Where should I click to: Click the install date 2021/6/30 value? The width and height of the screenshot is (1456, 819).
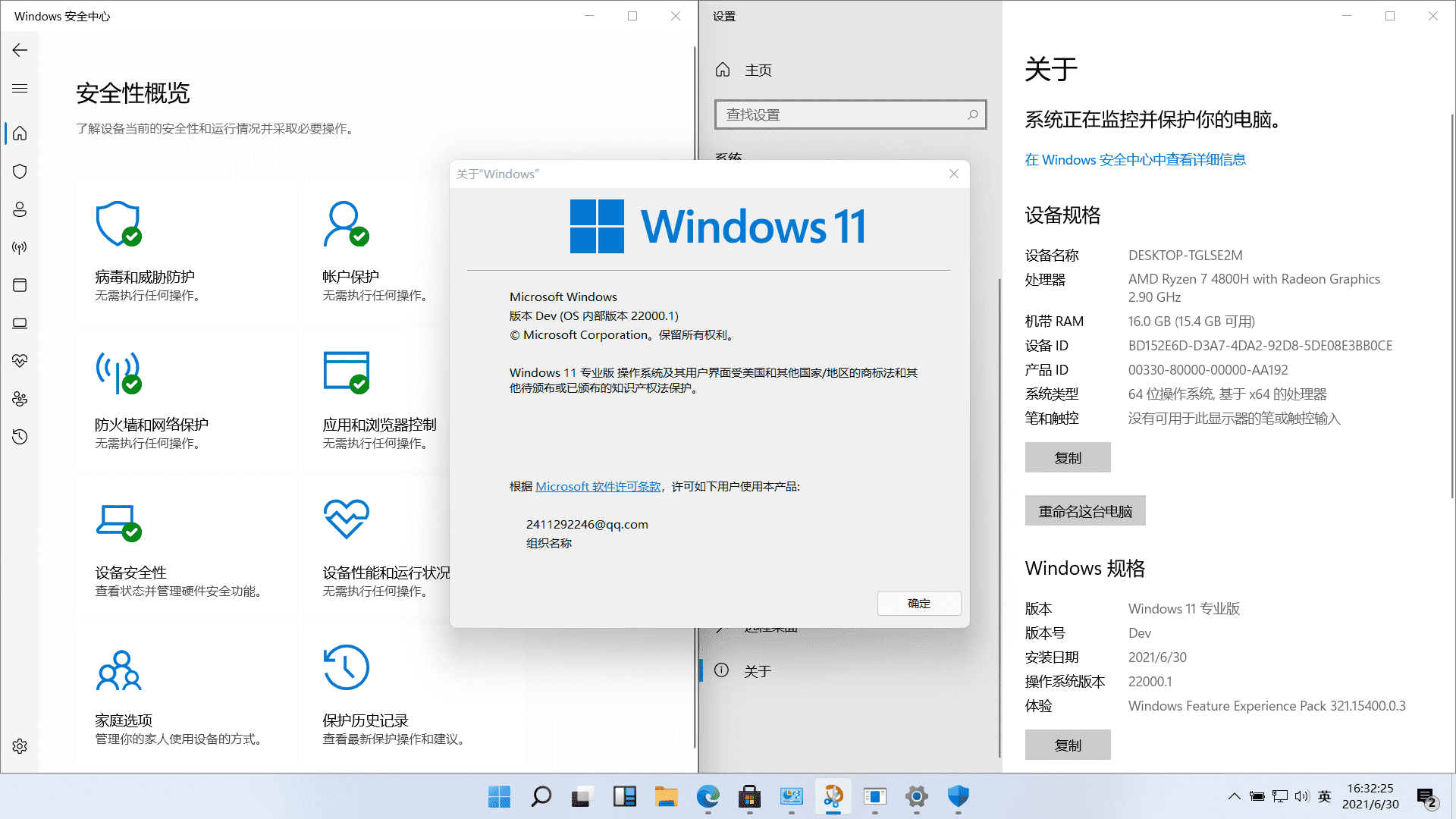pyautogui.click(x=1157, y=657)
